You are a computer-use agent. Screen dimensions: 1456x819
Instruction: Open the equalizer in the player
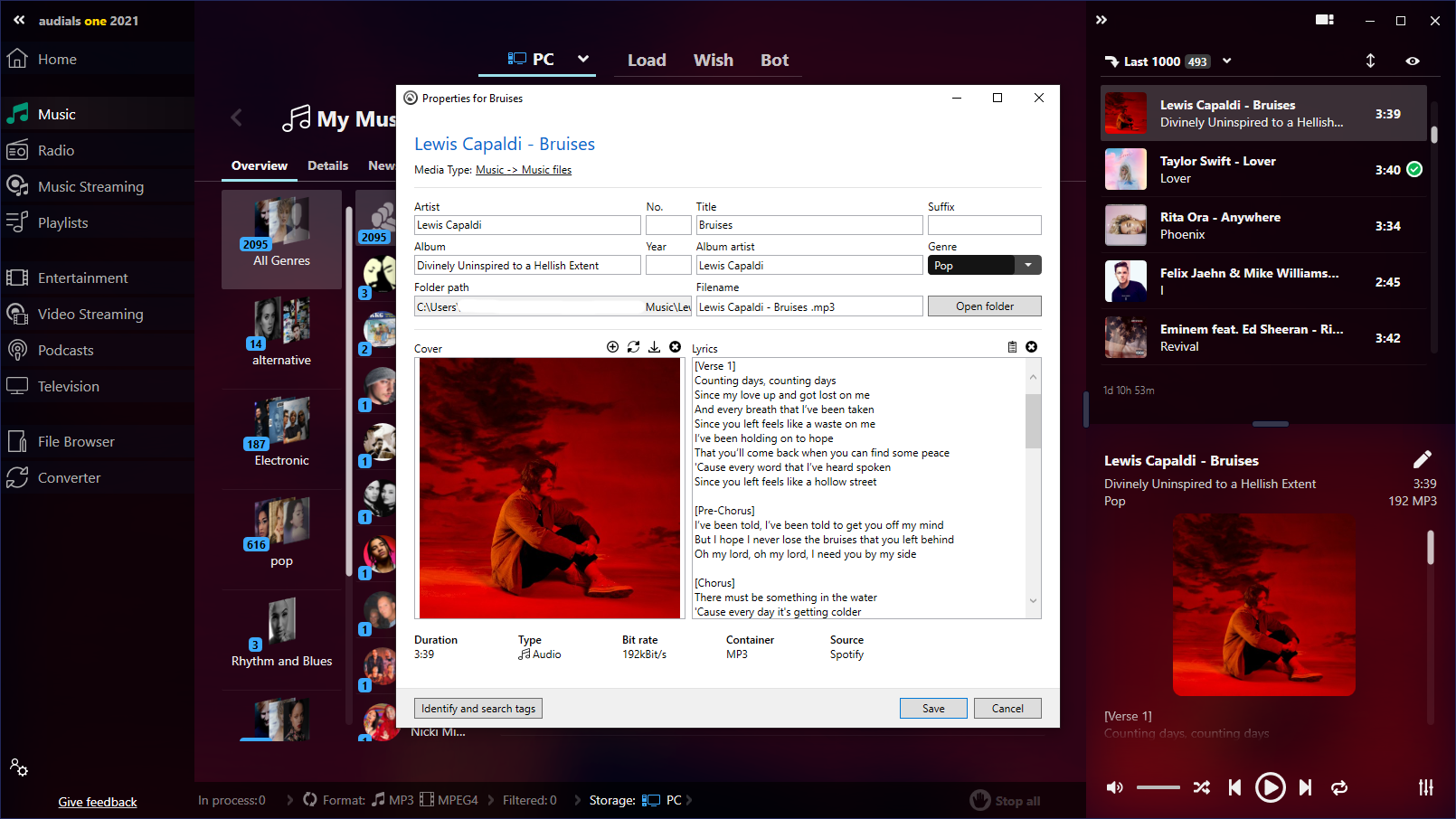1425,787
